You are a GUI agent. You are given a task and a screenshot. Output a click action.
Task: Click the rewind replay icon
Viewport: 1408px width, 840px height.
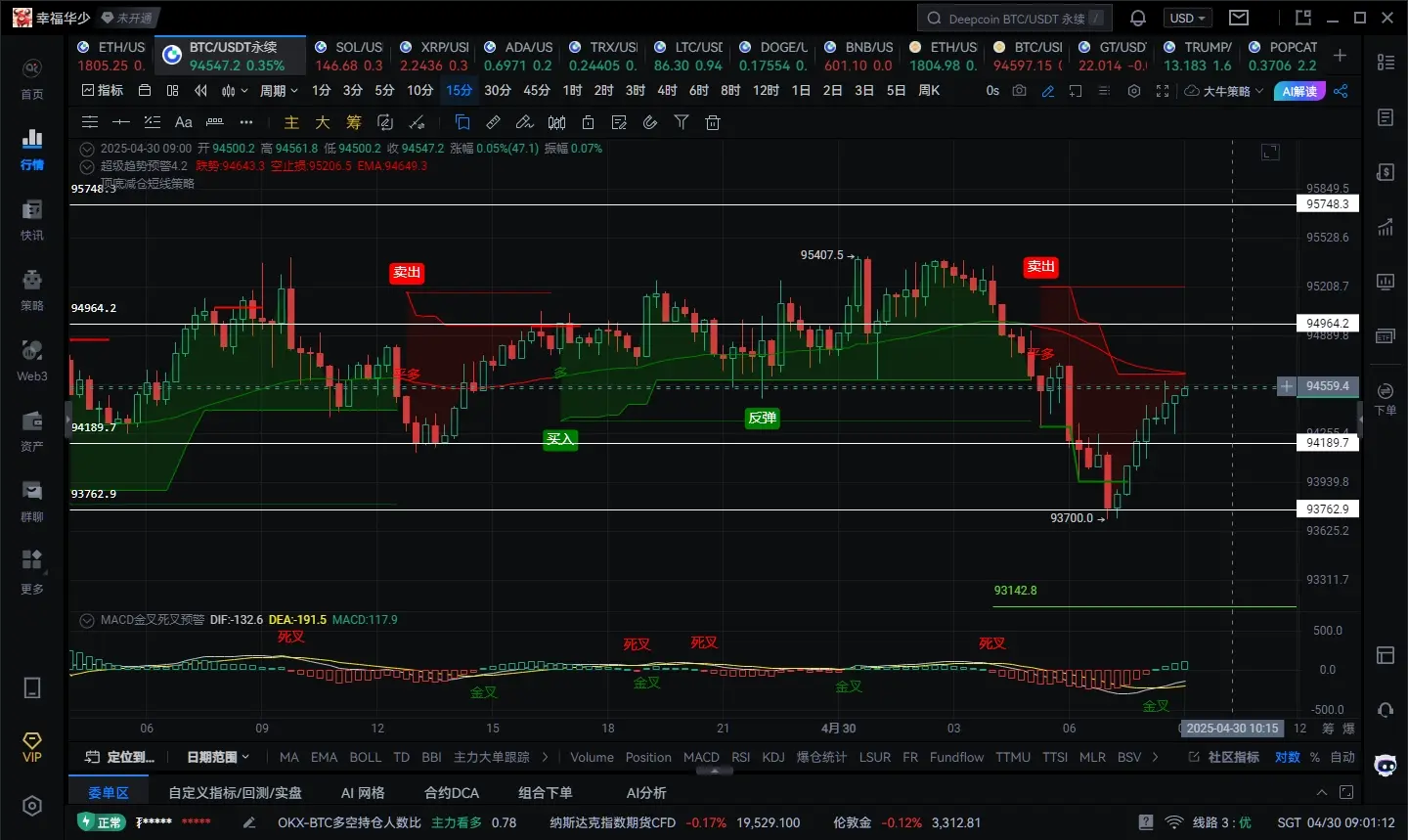click(x=200, y=90)
